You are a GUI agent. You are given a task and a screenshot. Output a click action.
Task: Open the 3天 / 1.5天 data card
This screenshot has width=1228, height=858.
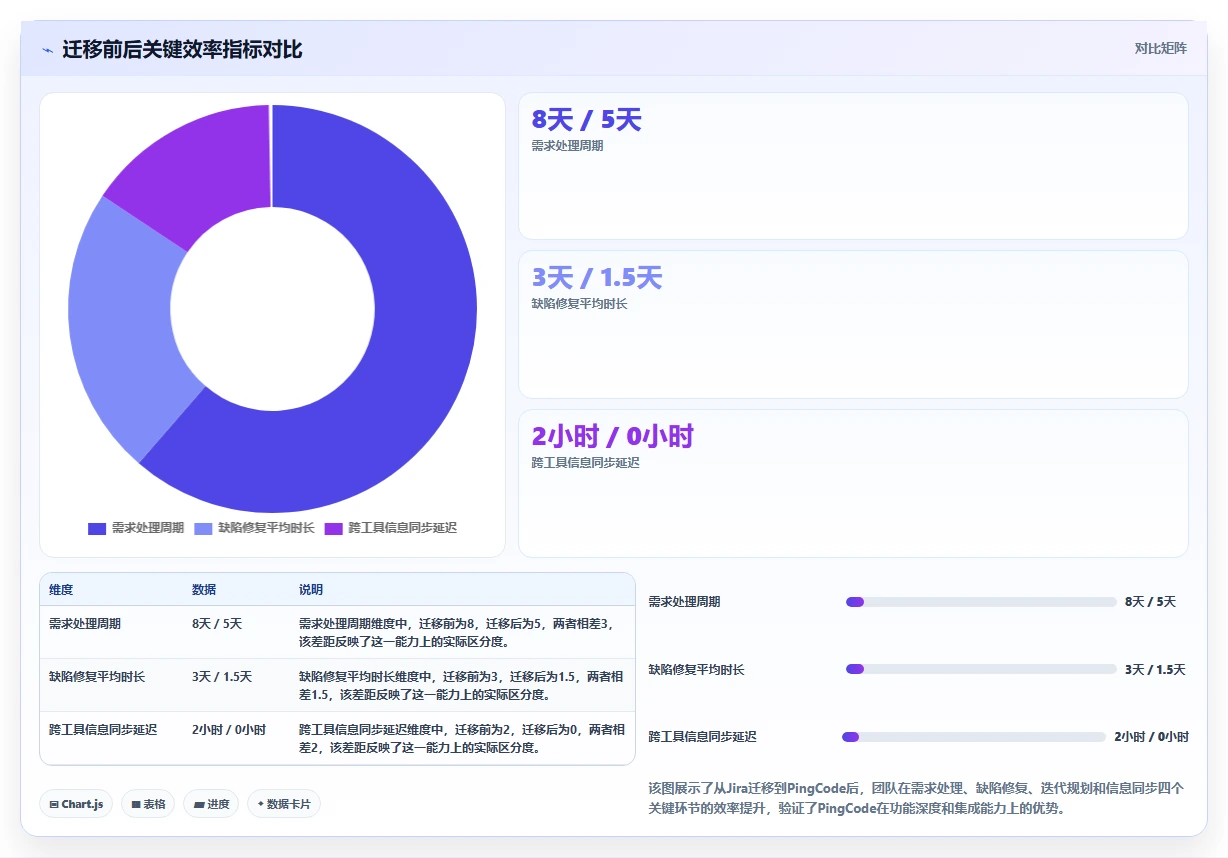853,325
